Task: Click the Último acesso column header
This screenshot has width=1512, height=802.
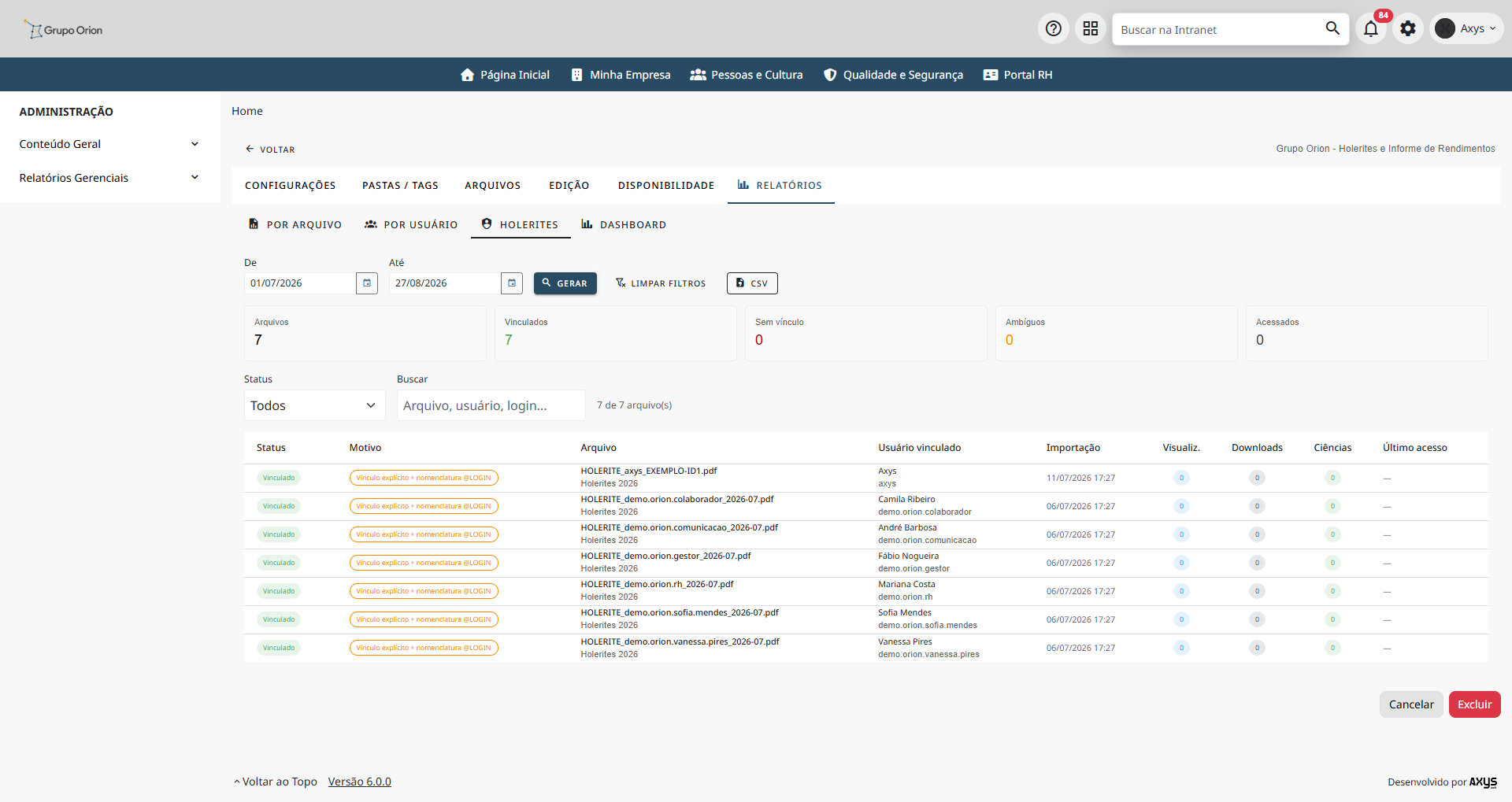Action: [x=1415, y=448]
